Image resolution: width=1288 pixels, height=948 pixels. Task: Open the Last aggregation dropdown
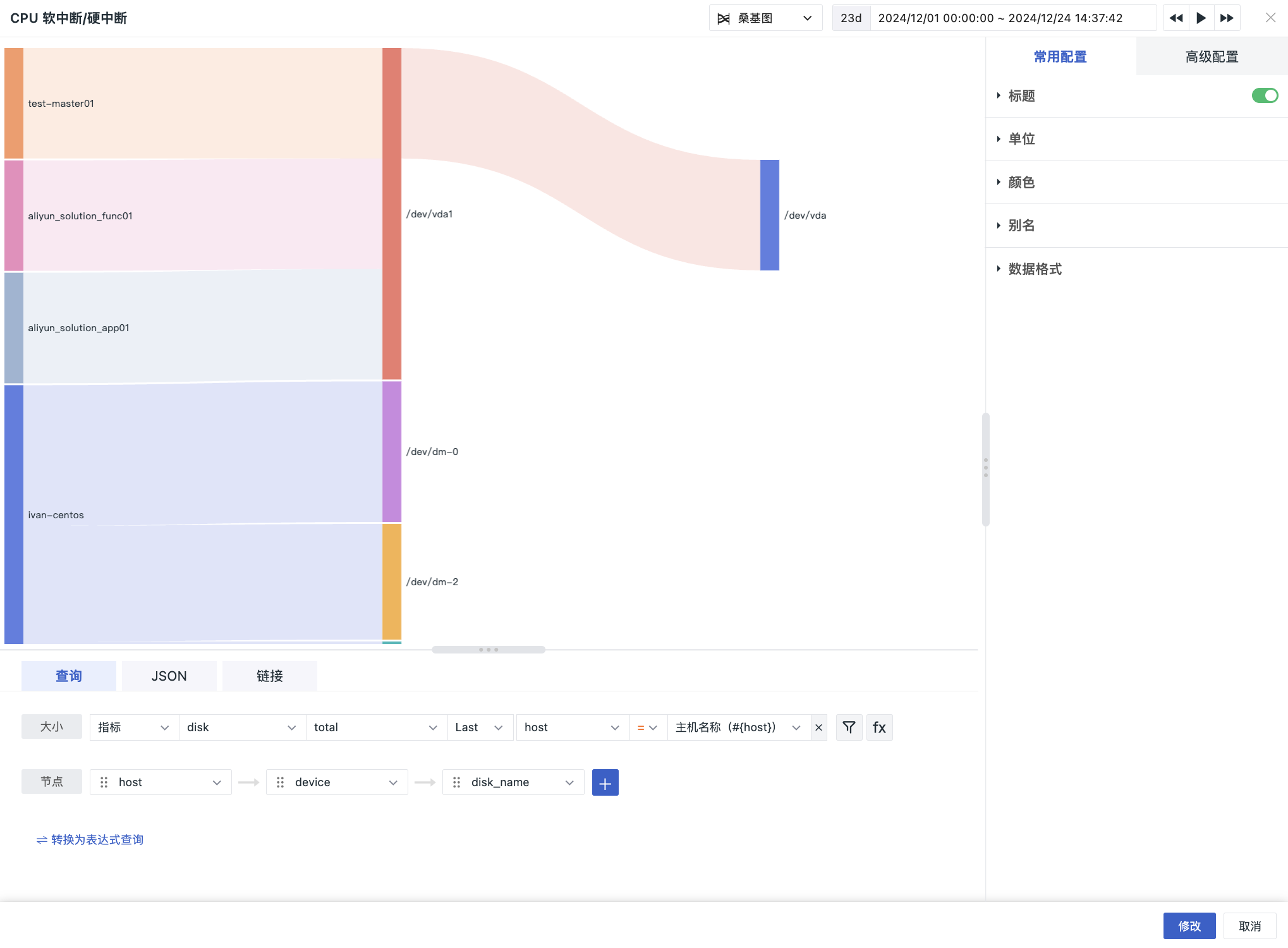(479, 727)
